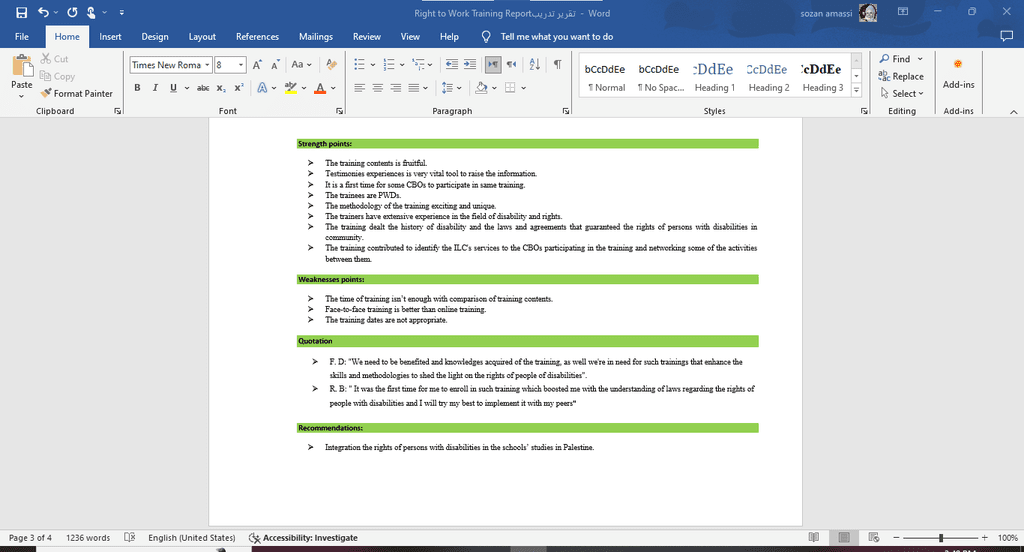Screen dimensions: 1024x552
Task: Align text left
Action: pos(359,88)
